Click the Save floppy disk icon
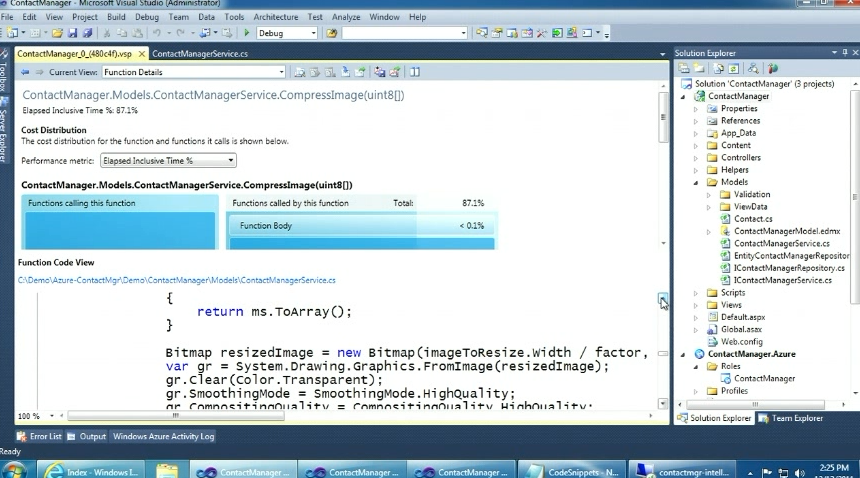The image size is (860, 478). point(72,33)
